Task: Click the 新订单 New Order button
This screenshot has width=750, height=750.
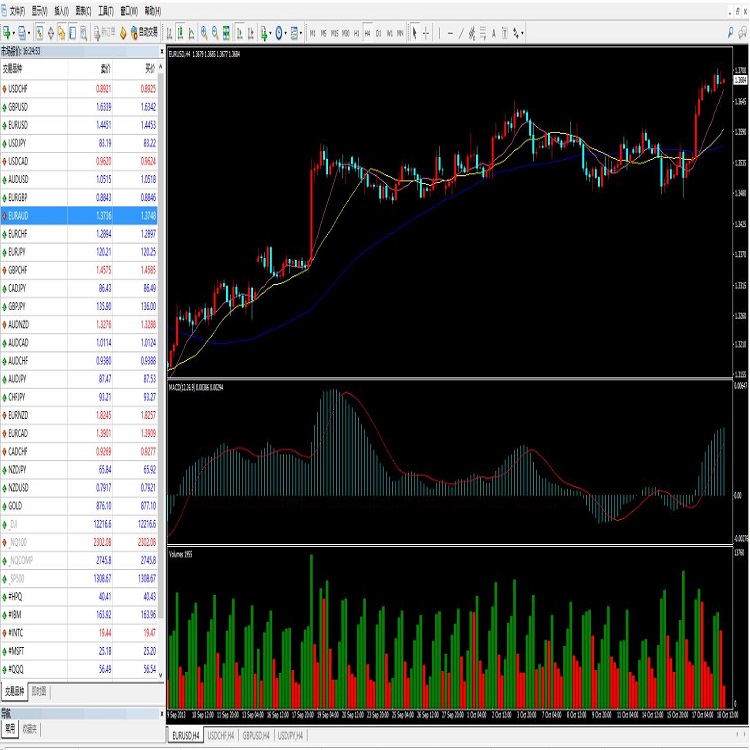Action: tap(104, 33)
